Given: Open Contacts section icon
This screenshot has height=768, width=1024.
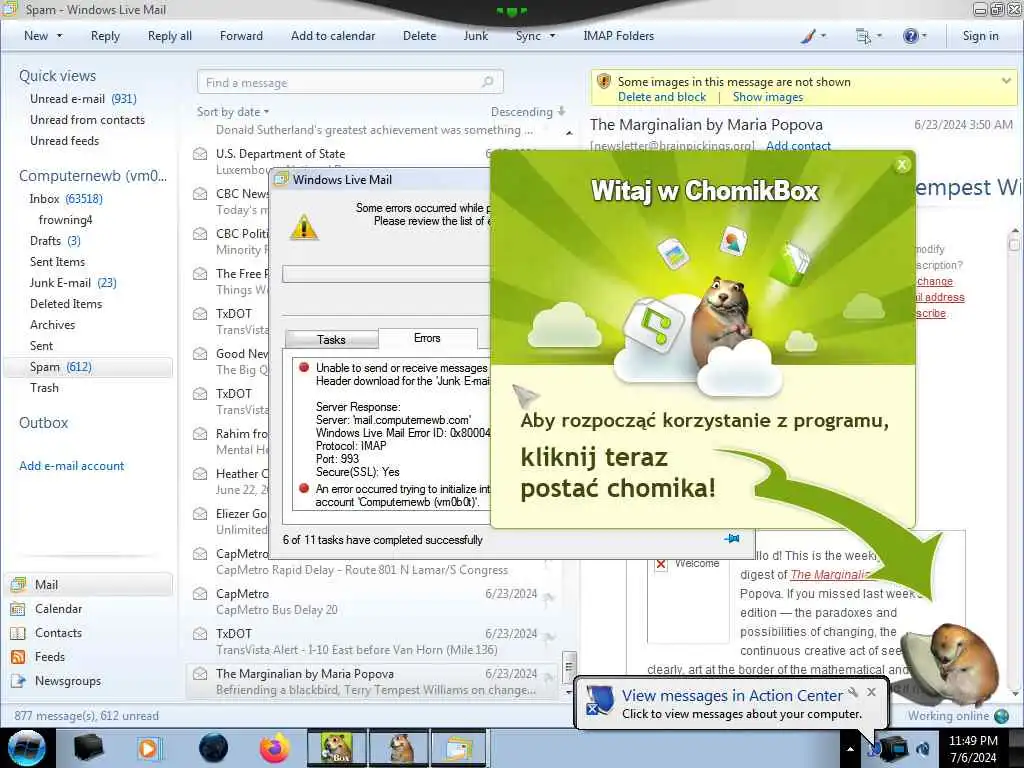Looking at the screenshot, I should point(18,633).
